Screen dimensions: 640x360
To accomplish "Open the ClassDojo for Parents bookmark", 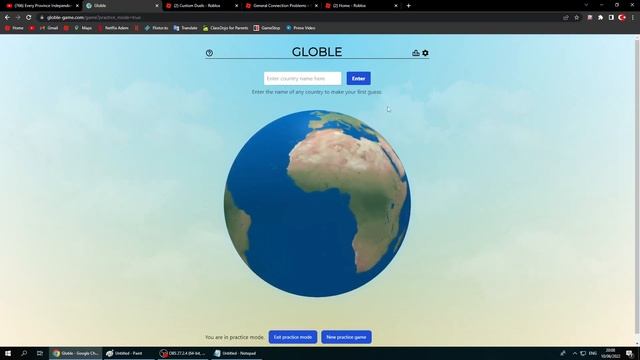I will (225, 28).
